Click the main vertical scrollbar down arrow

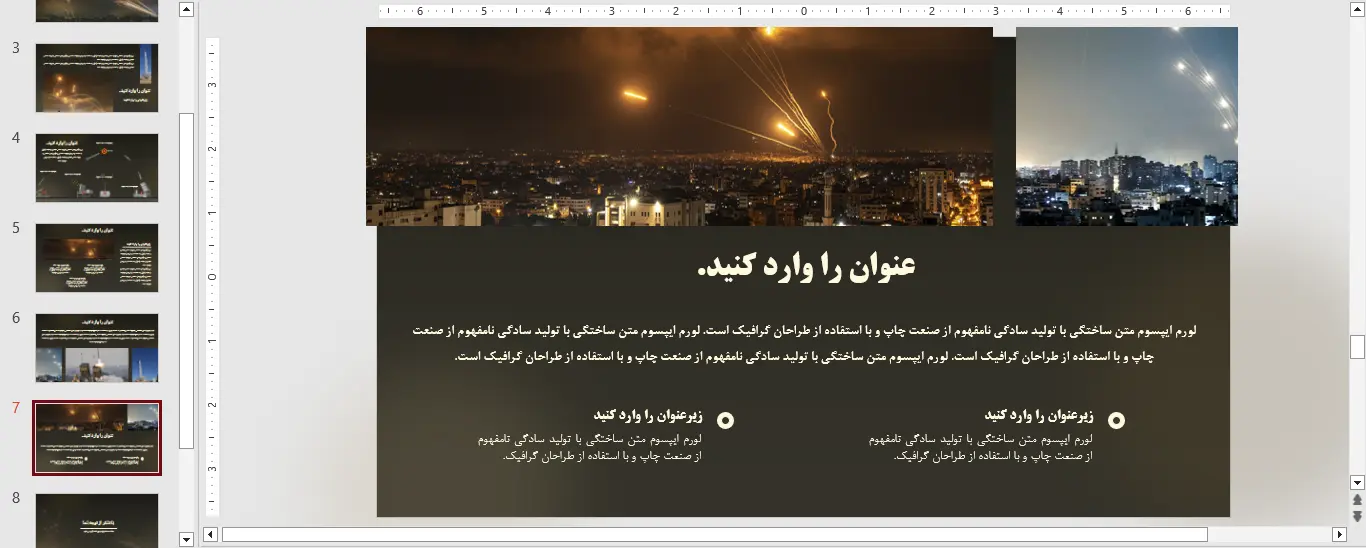tap(1357, 482)
